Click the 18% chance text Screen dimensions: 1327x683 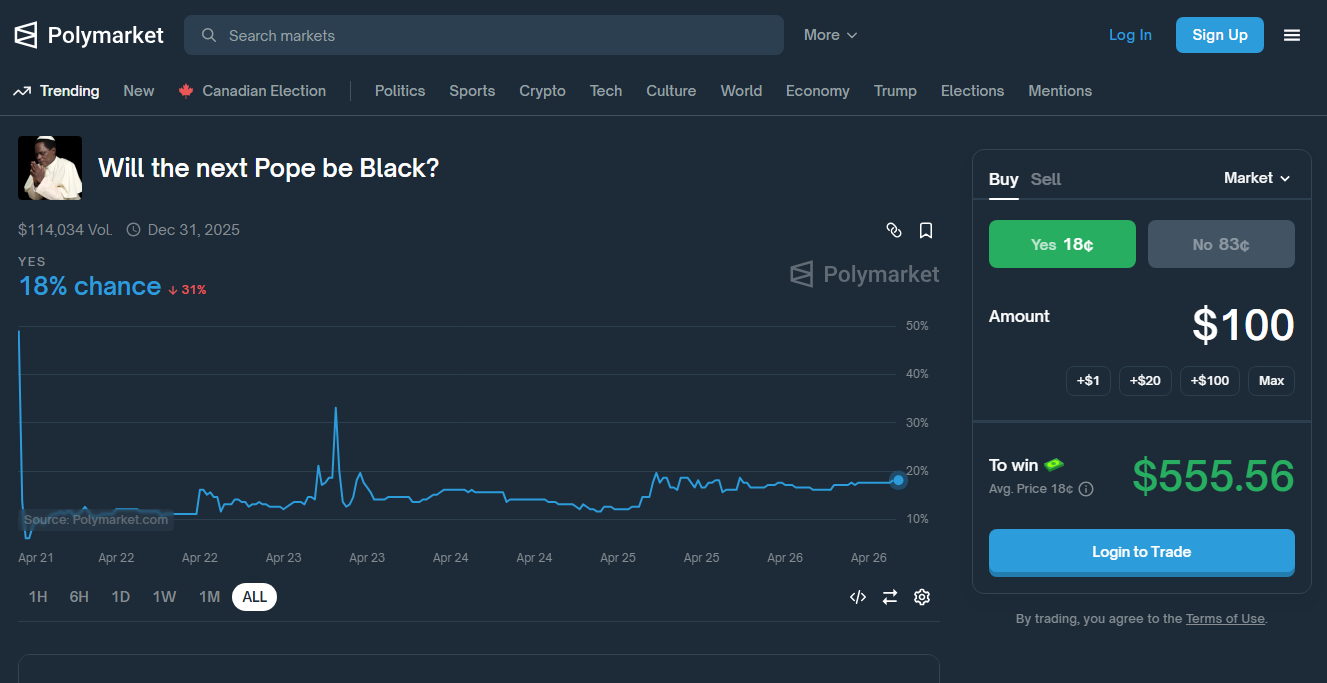[90, 287]
